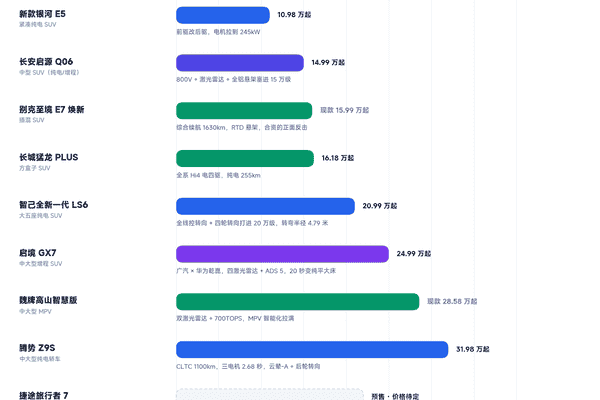Select the purple 长安启源 Q06 bar
The width and height of the screenshot is (600, 400).
pos(240,63)
